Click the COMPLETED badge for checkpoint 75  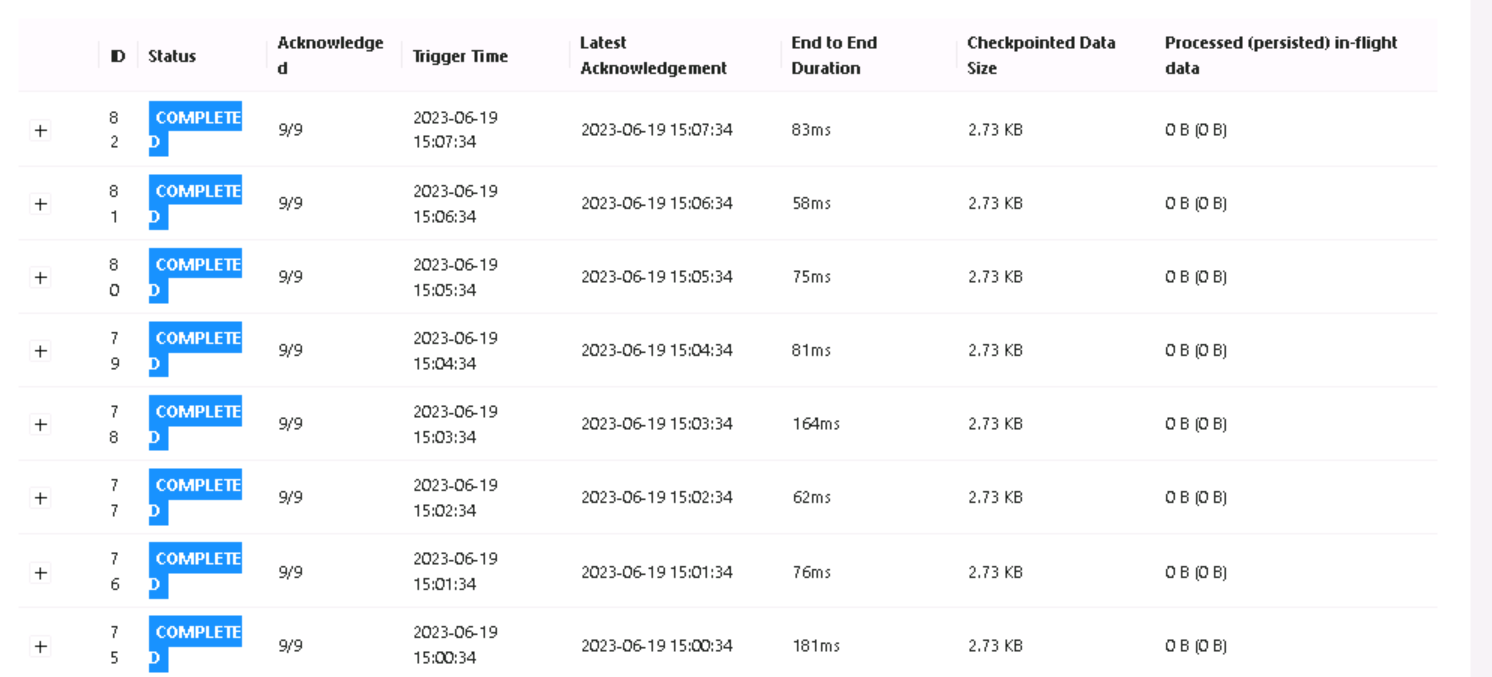point(195,644)
